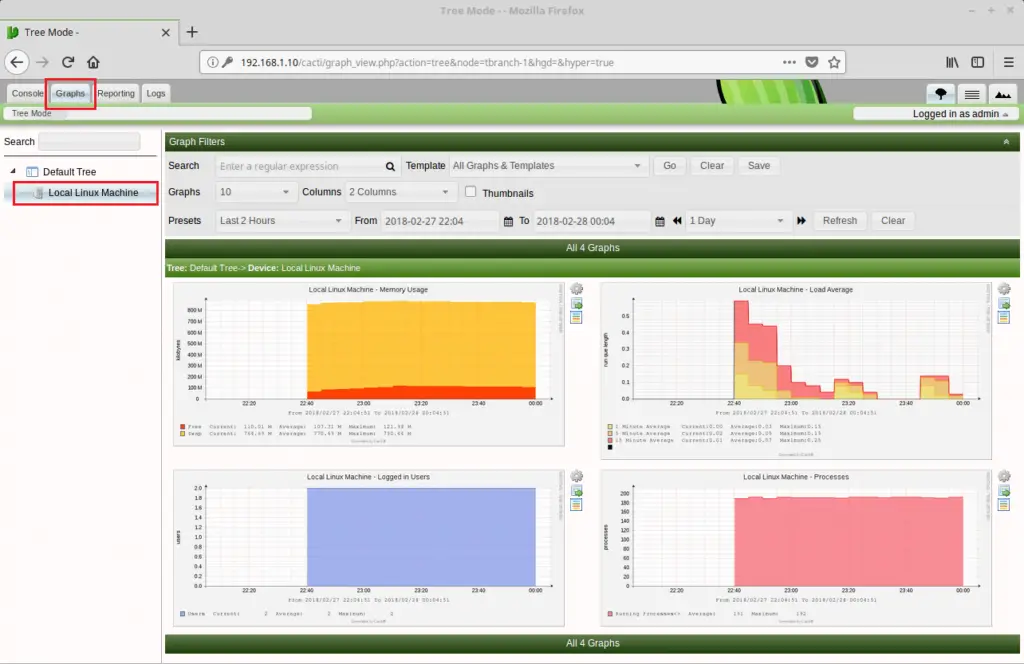Click CSV export icon for Load Average graph
Viewport: 1024px width, 664px height.
[x=1004, y=304]
